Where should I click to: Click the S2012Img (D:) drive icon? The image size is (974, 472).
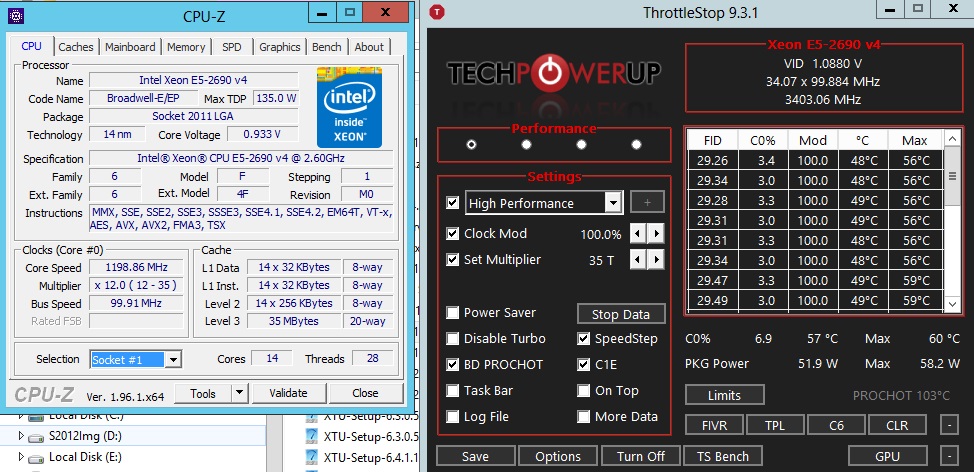coord(37,436)
